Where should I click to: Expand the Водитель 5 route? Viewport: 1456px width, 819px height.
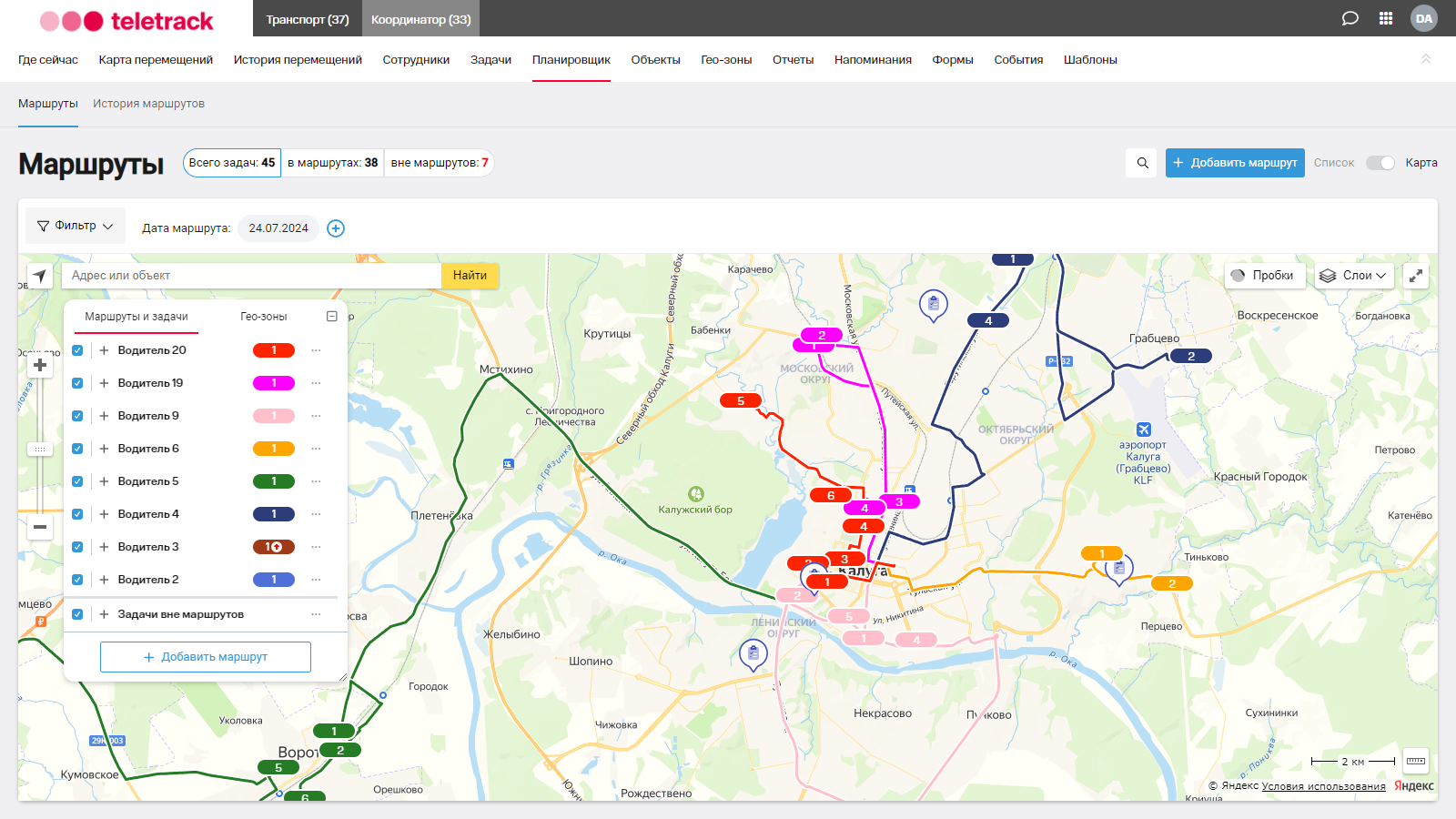[104, 481]
